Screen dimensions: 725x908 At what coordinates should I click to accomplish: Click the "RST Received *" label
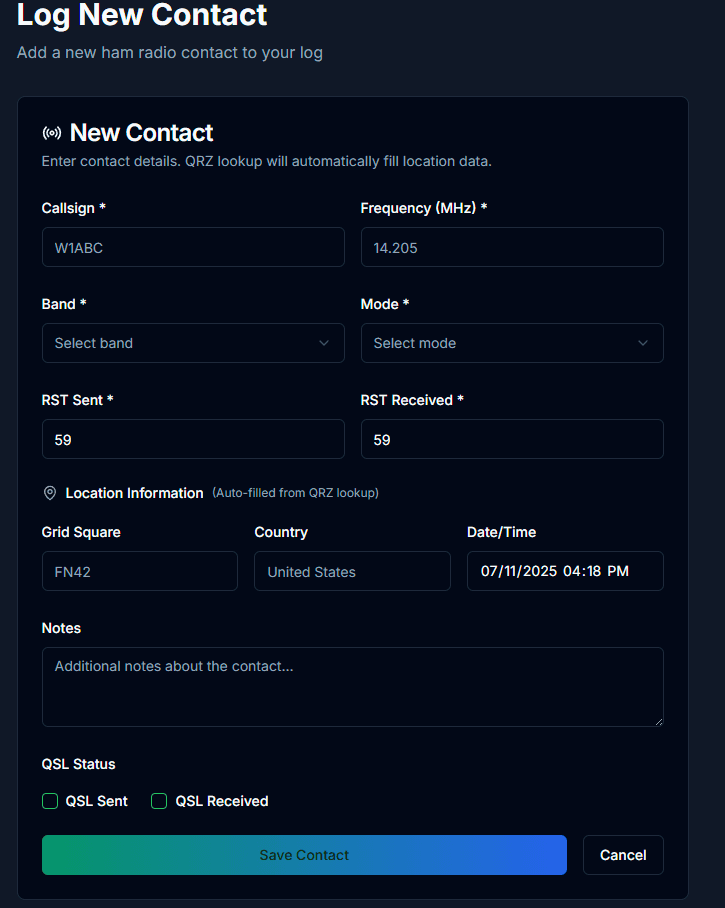point(412,400)
